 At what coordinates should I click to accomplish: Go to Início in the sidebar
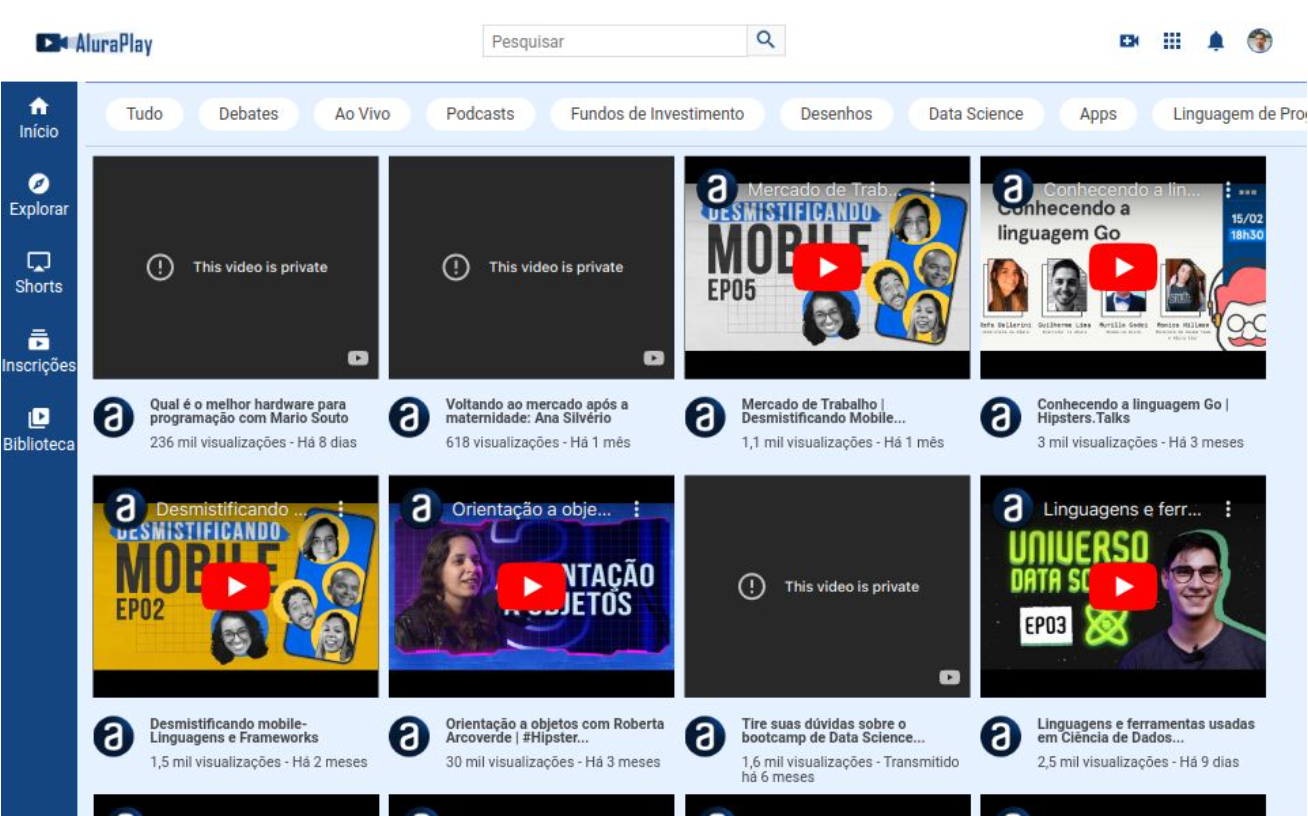tap(39, 118)
